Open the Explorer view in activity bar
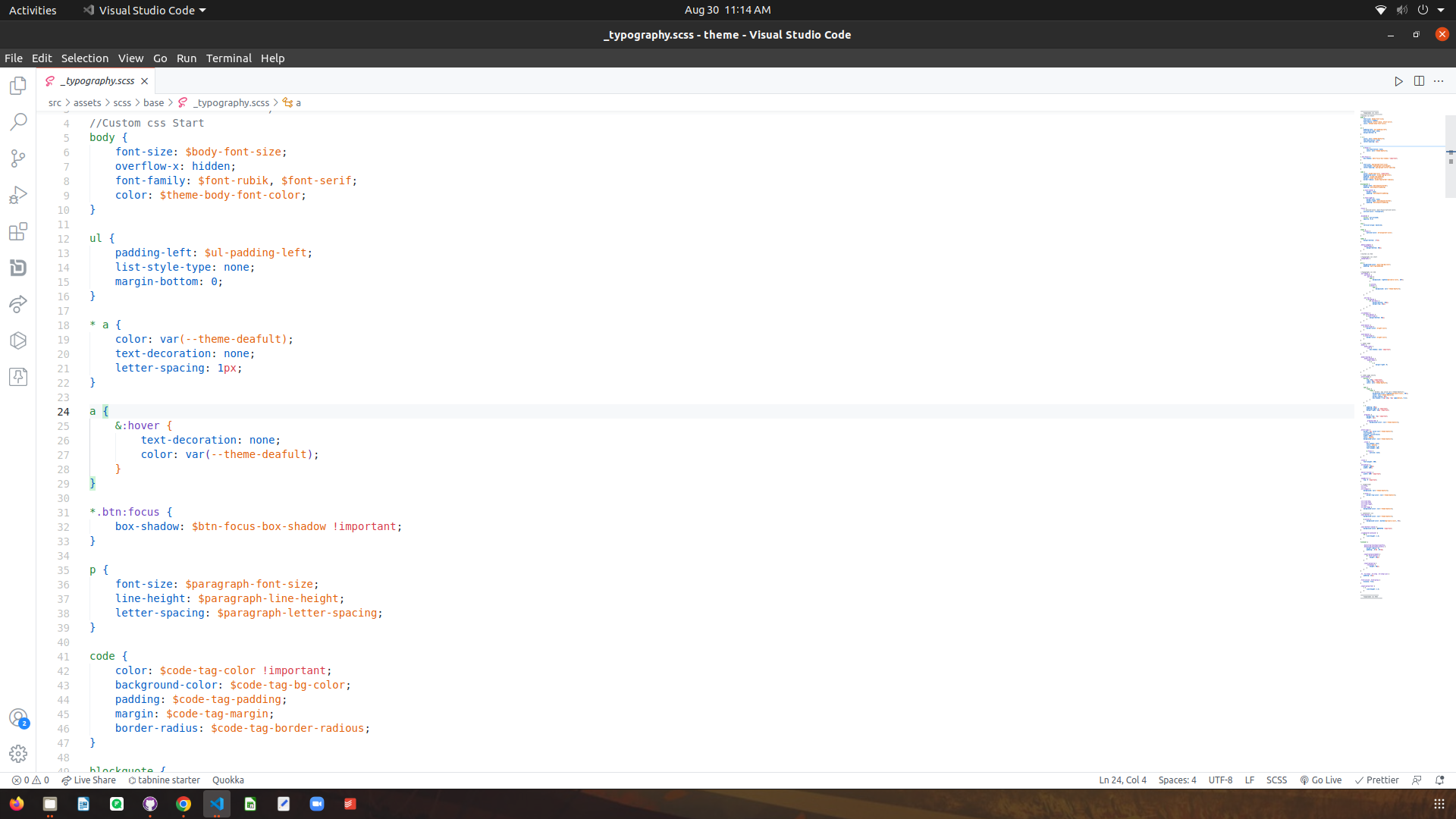1456x819 pixels. tap(18, 86)
